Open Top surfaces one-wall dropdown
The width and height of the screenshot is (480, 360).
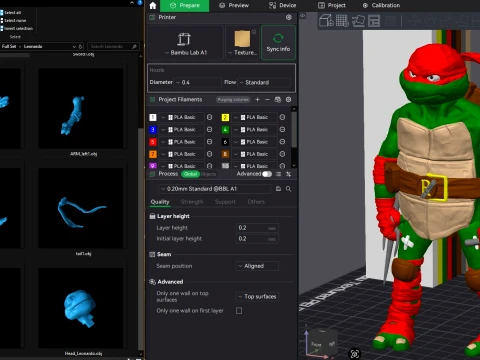257,297
